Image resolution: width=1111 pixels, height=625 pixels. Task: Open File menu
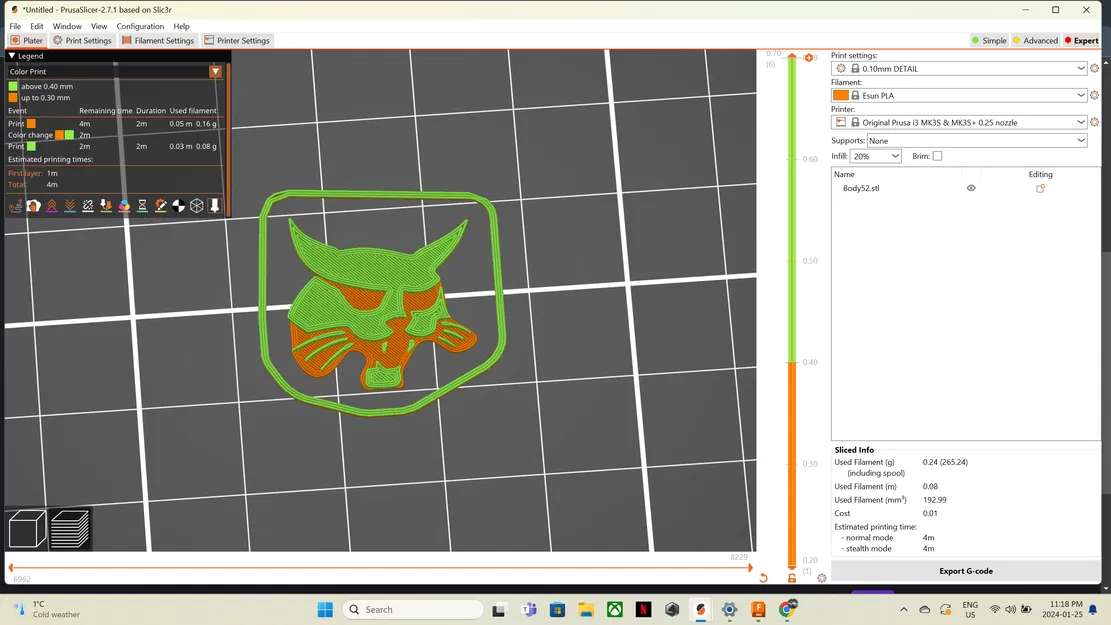click(x=15, y=26)
